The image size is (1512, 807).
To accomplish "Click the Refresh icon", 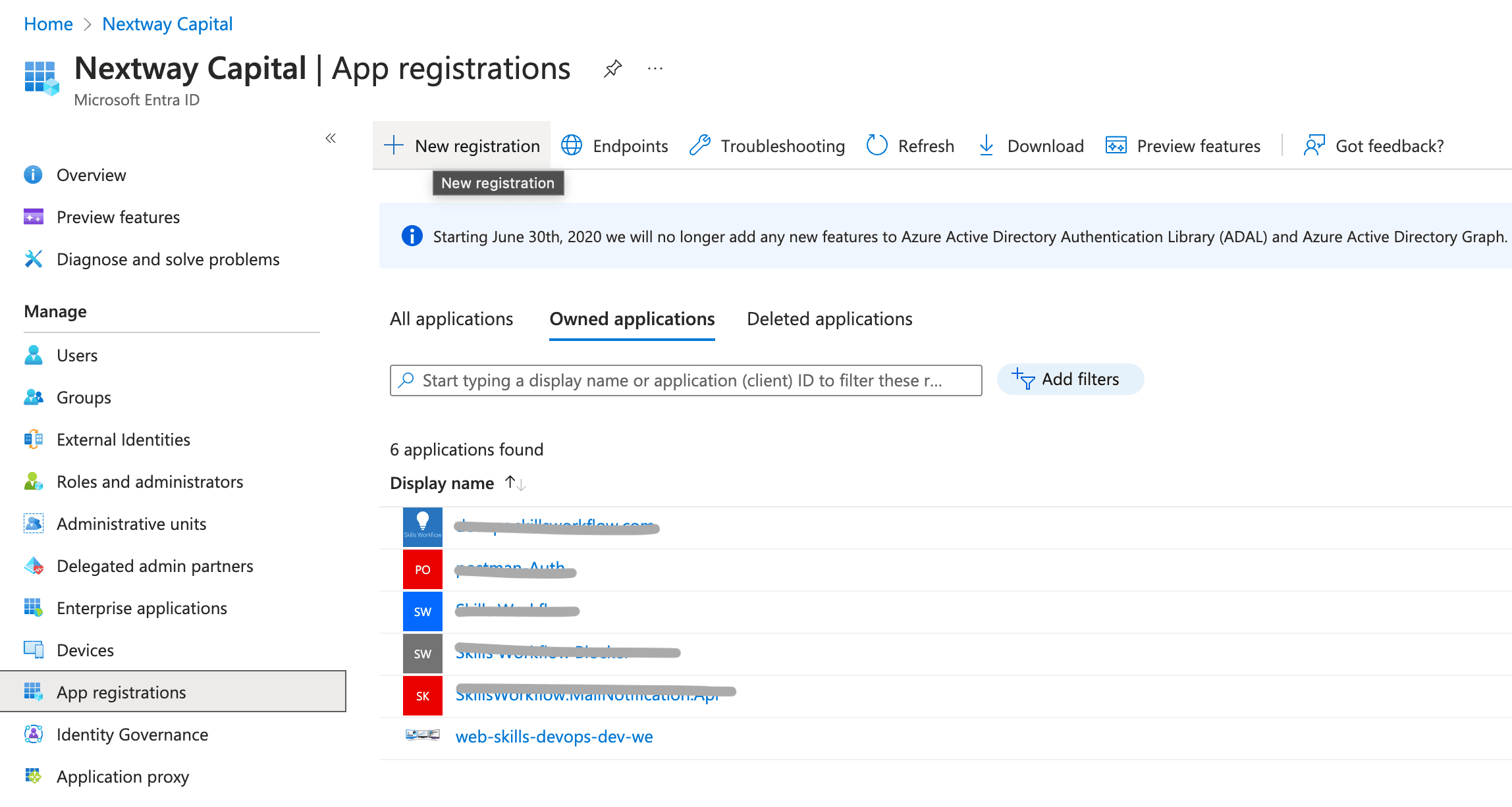I will (877, 145).
